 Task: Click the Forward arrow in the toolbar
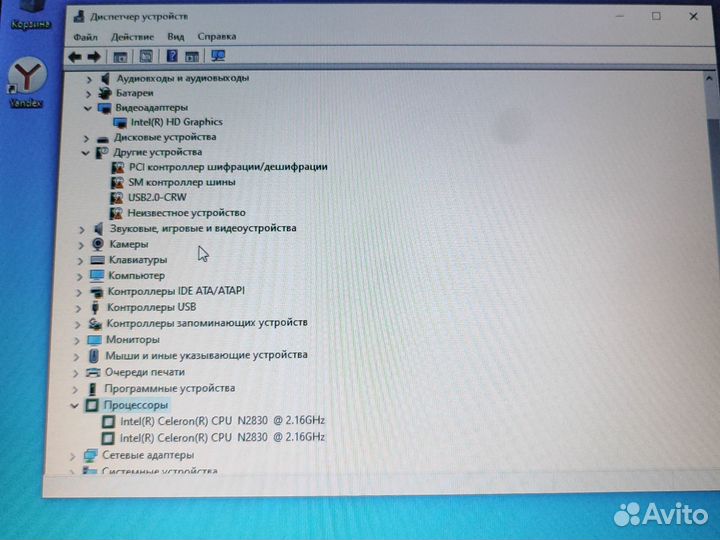tap(94, 57)
